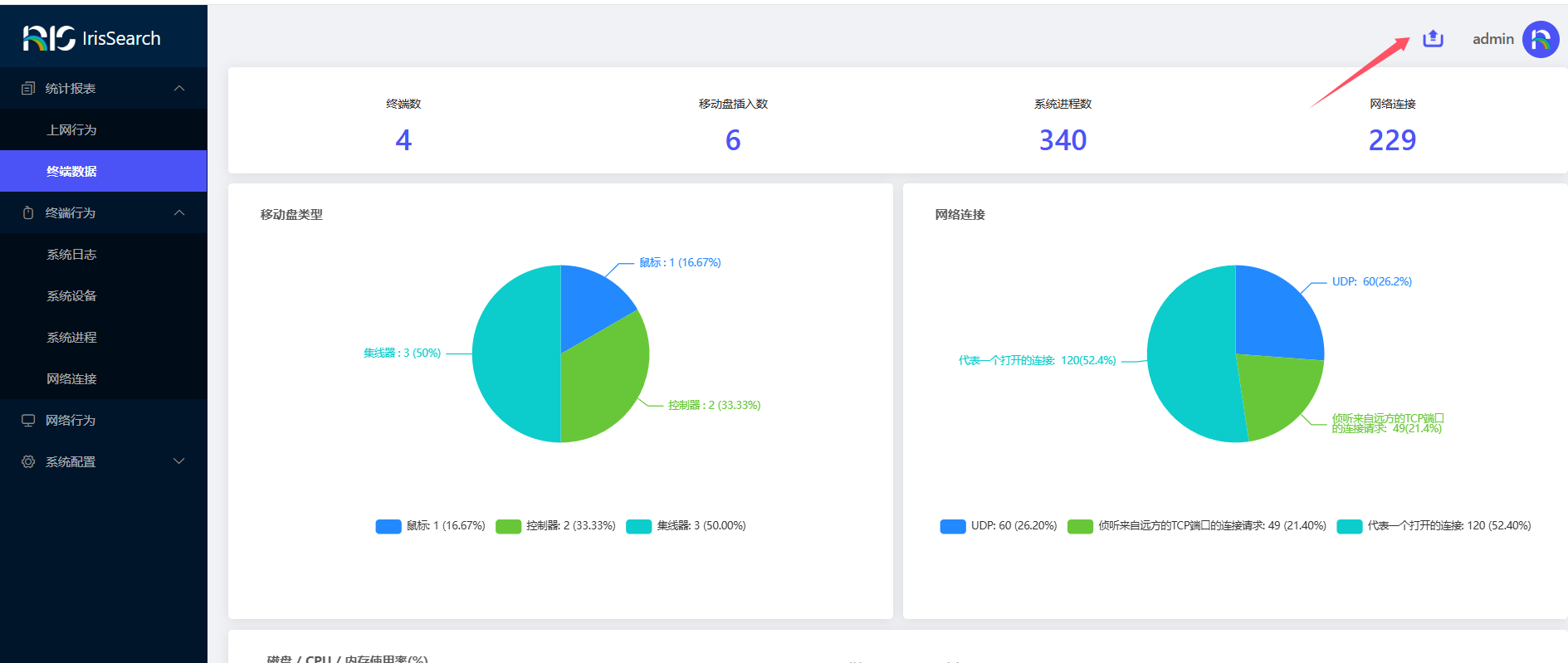
Task: Expand the 系统配置 menu chevron
Action: point(179,461)
